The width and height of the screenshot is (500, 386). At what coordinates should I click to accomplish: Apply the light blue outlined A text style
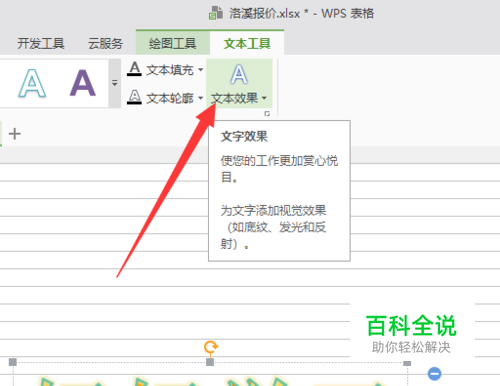(x=32, y=83)
